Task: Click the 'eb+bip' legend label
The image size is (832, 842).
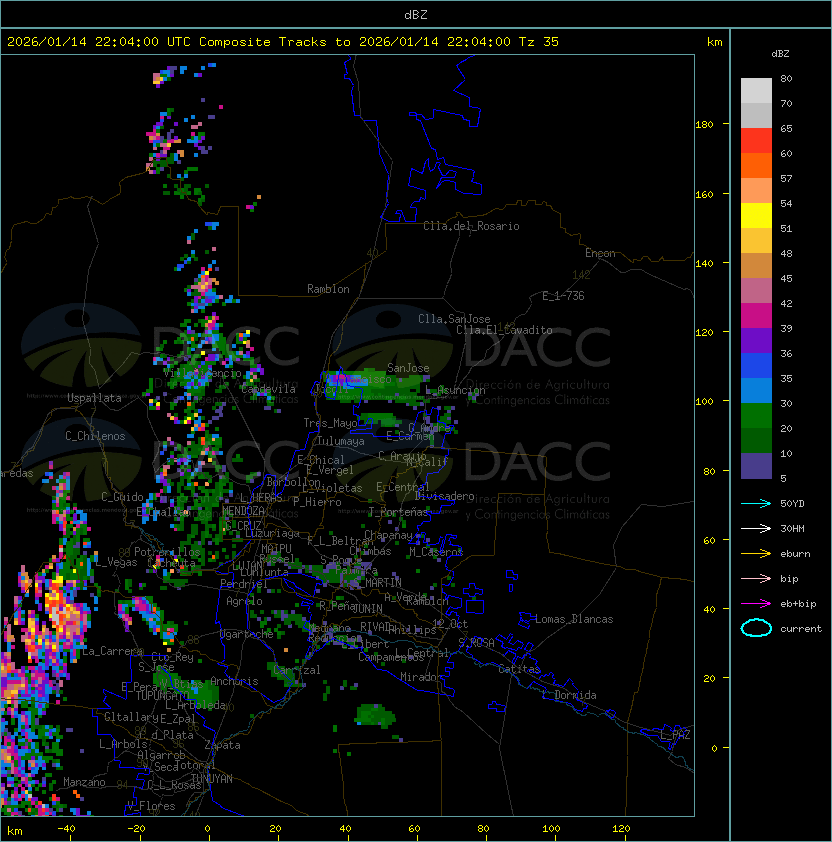Action: tap(798, 604)
